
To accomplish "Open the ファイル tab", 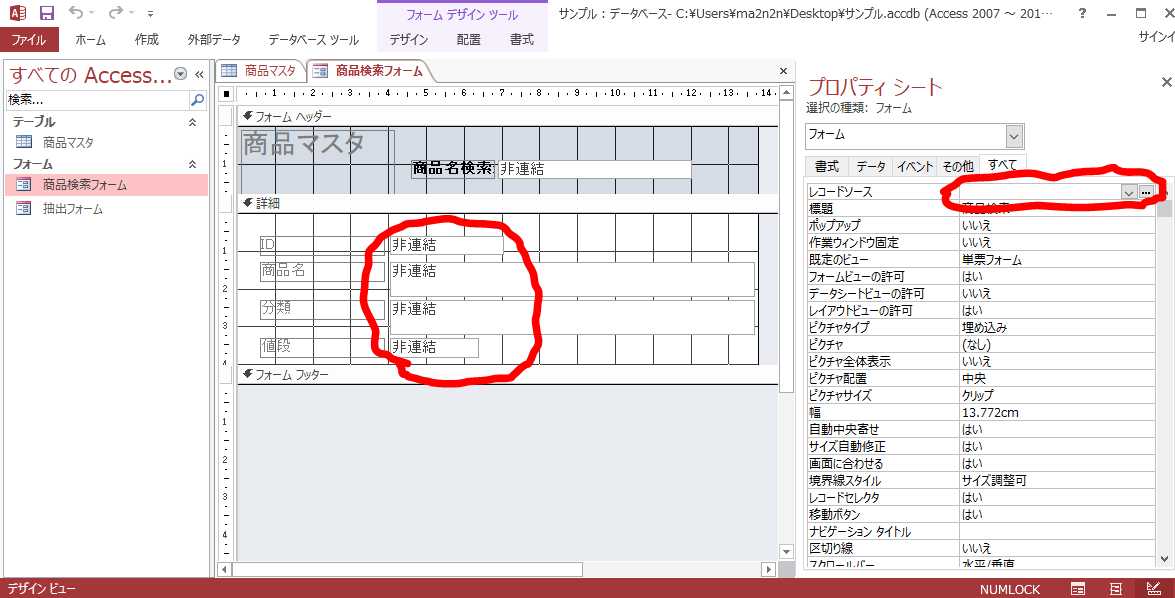I will (28, 40).
